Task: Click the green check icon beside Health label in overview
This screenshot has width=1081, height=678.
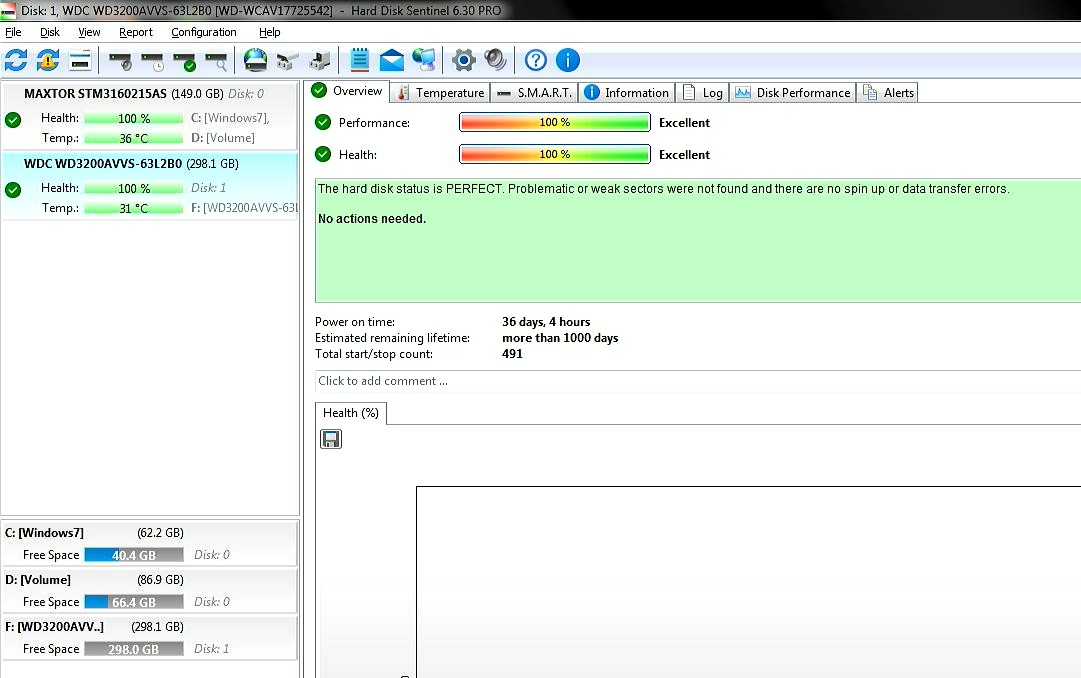Action: tap(323, 154)
